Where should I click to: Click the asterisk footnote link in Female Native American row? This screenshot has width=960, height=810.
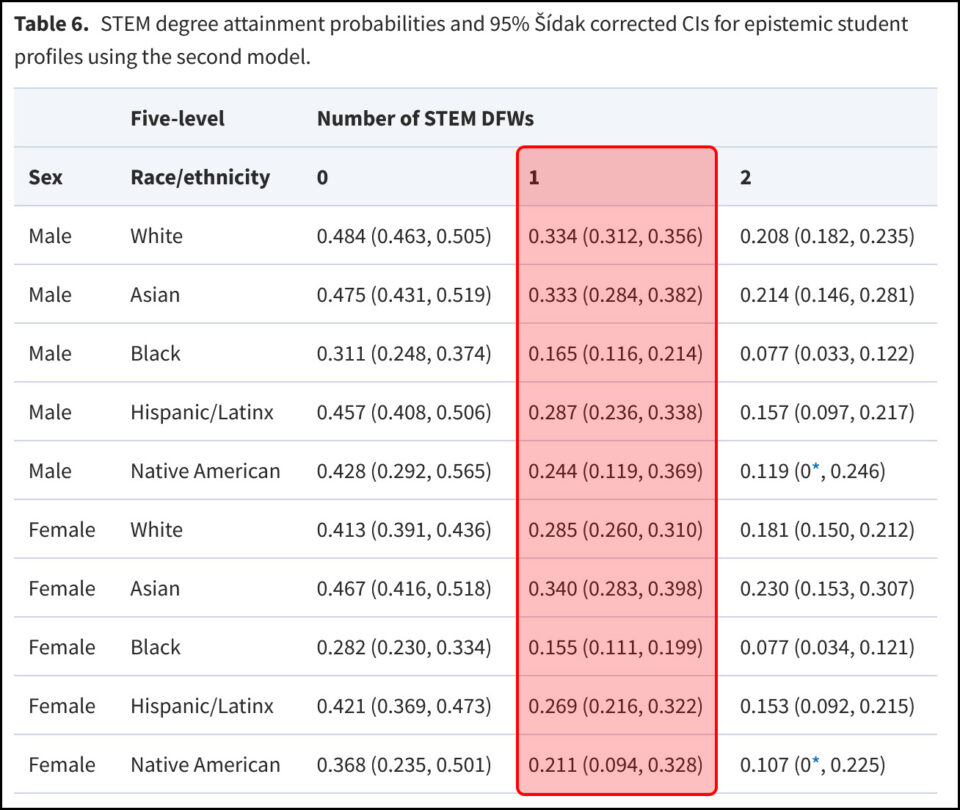pos(816,761)
